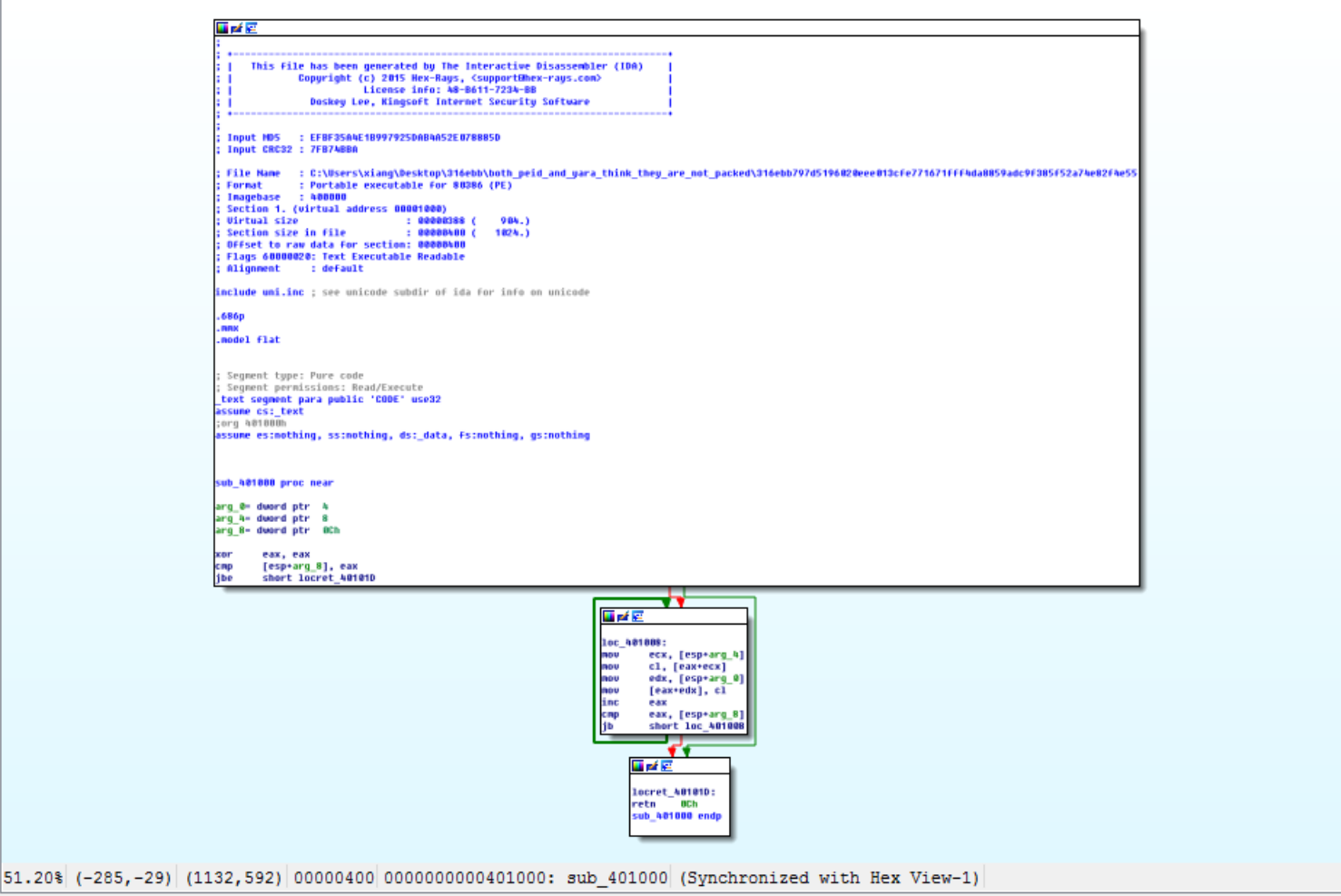Click the 'locret_40101D:' label
The height and width of the screenshot is (896, 1341).
pyautogui.click(x=674, y=793)
